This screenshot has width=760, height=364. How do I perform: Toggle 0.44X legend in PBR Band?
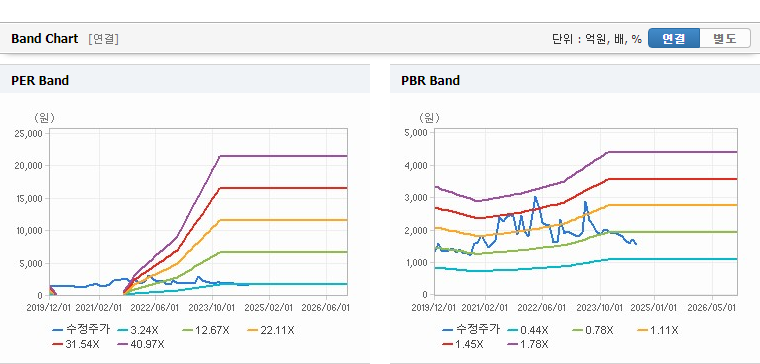pos(527,330)
